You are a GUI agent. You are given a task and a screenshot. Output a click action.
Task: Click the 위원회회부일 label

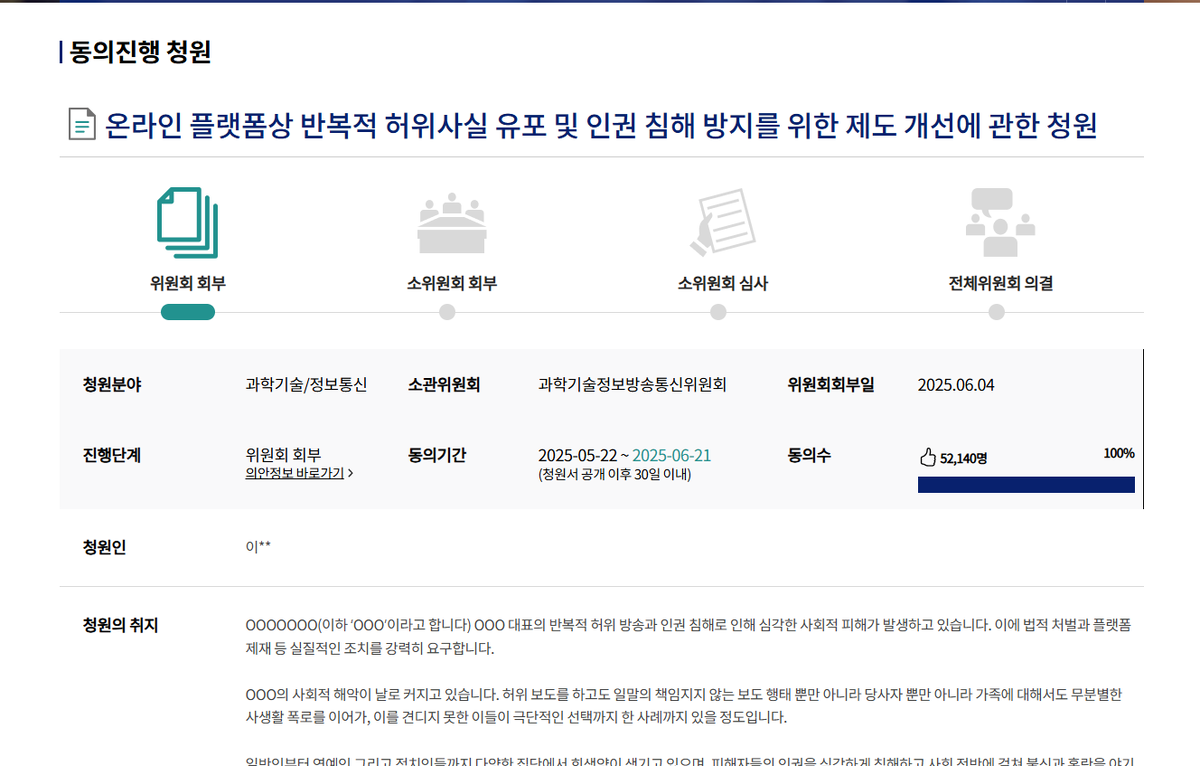point(831,385)
